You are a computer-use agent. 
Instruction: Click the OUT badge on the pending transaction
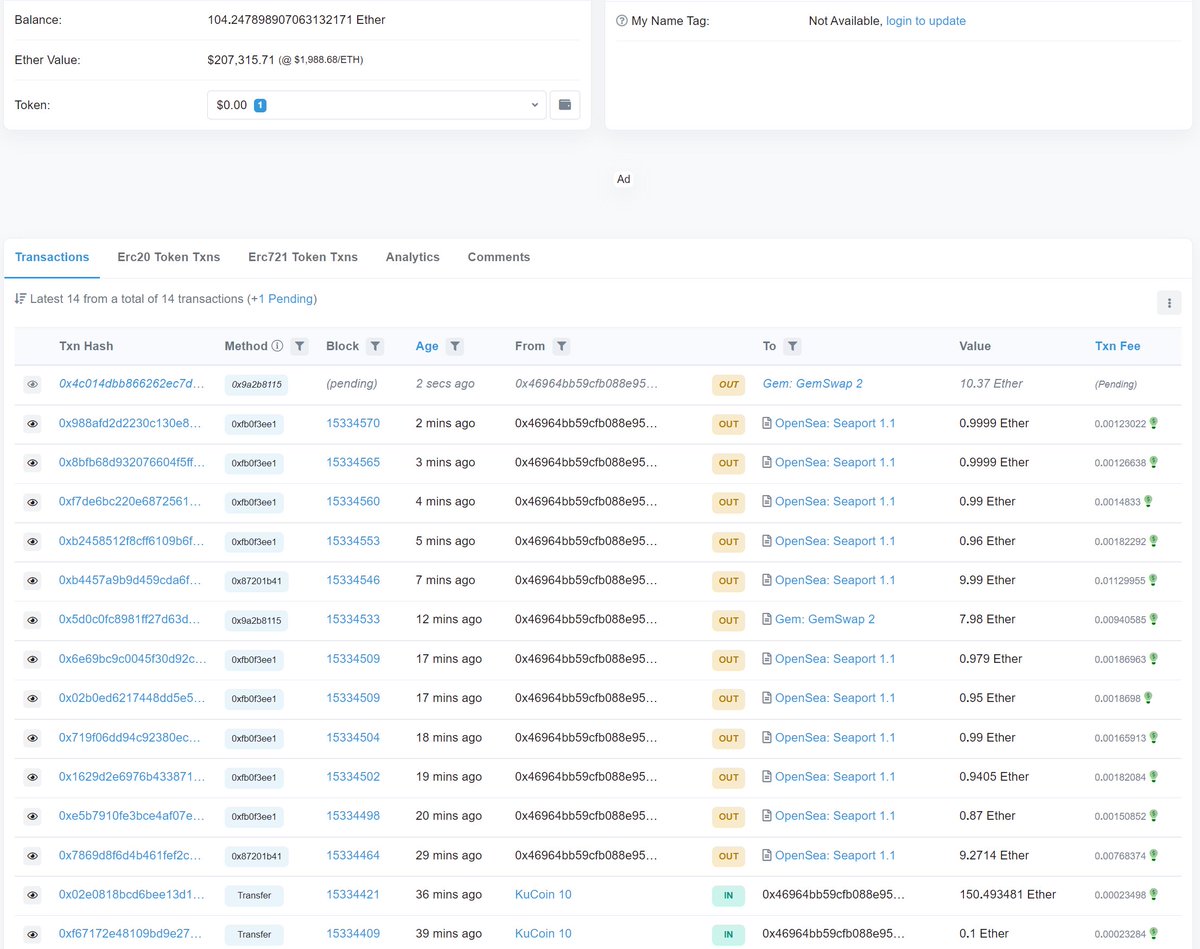click(x=729, y=383)
